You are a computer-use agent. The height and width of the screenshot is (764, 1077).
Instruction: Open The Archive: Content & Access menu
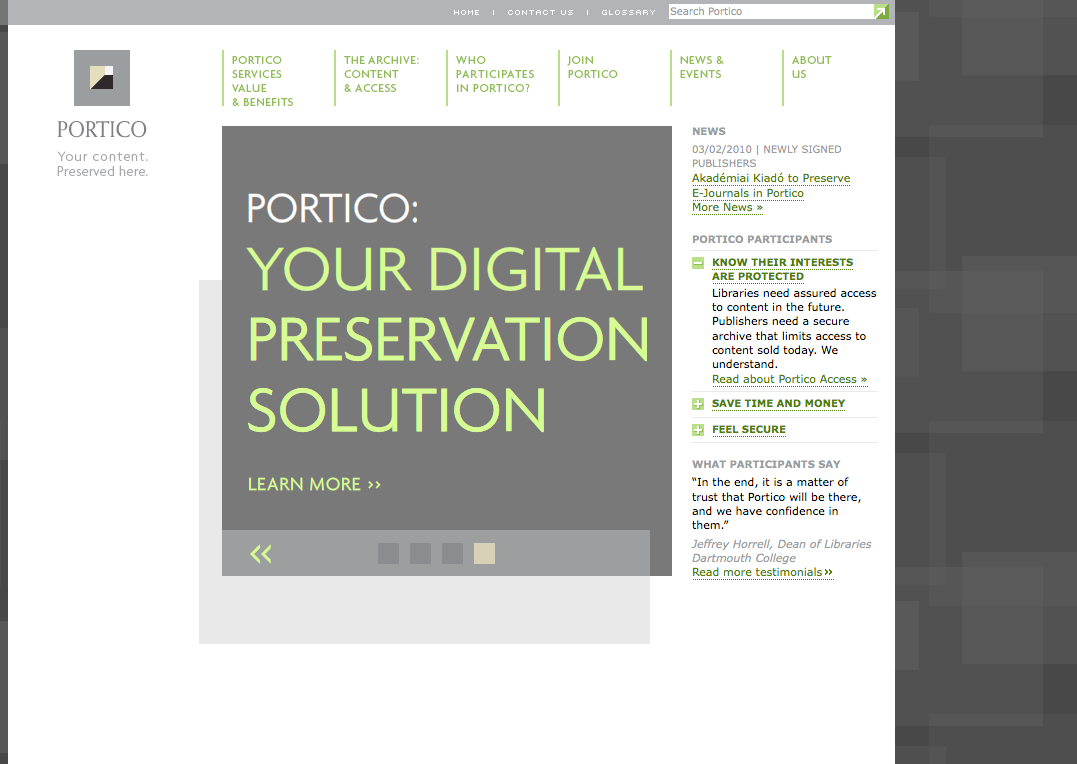[381, 74]
